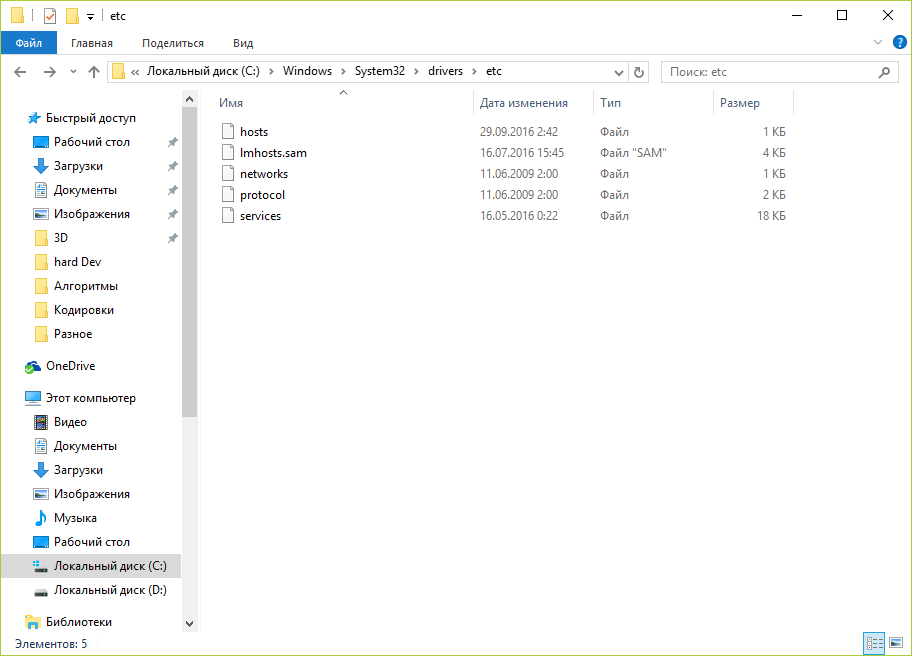This screenshot has height=656, width=912.
Task: Switch to large thumbnails view icon
Action: [896, 643]
